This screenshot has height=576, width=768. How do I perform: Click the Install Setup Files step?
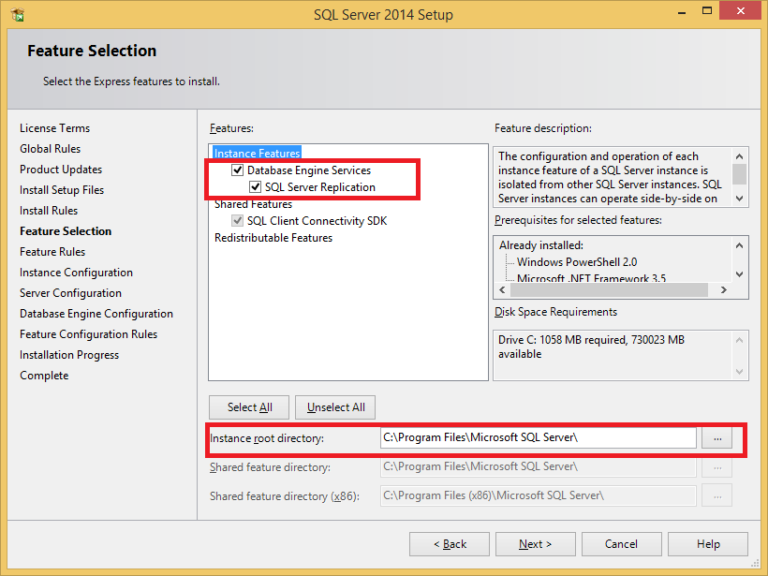(x=62, y=190)
